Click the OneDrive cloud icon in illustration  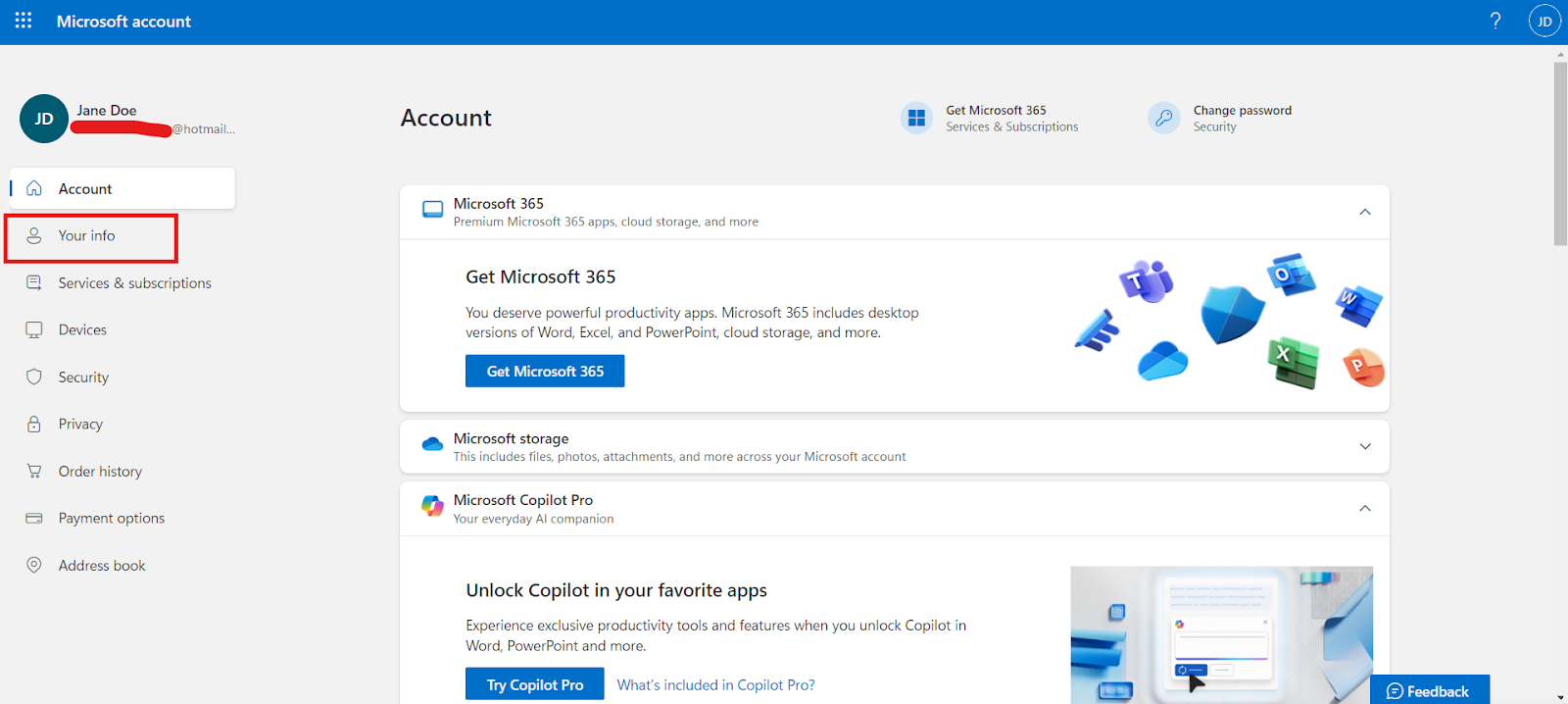click(1162, 361)
